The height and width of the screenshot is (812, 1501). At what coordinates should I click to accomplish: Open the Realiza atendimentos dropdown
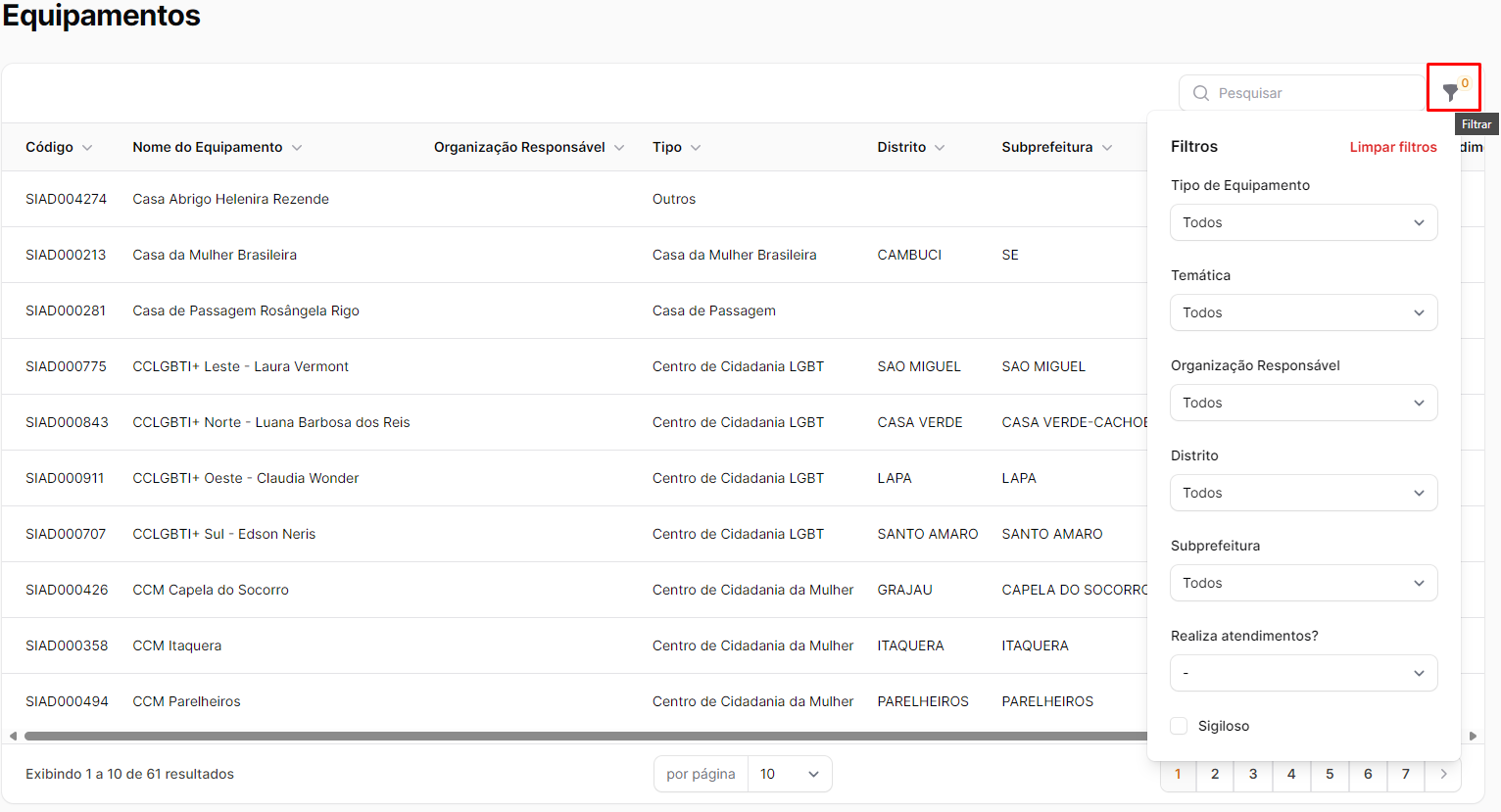pos(1303,673)
